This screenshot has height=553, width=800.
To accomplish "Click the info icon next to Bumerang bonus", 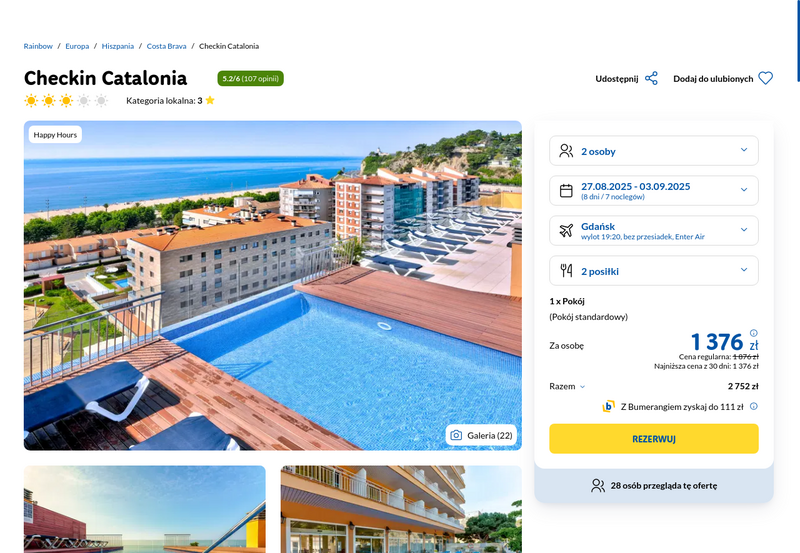I will tap(754, 407).
